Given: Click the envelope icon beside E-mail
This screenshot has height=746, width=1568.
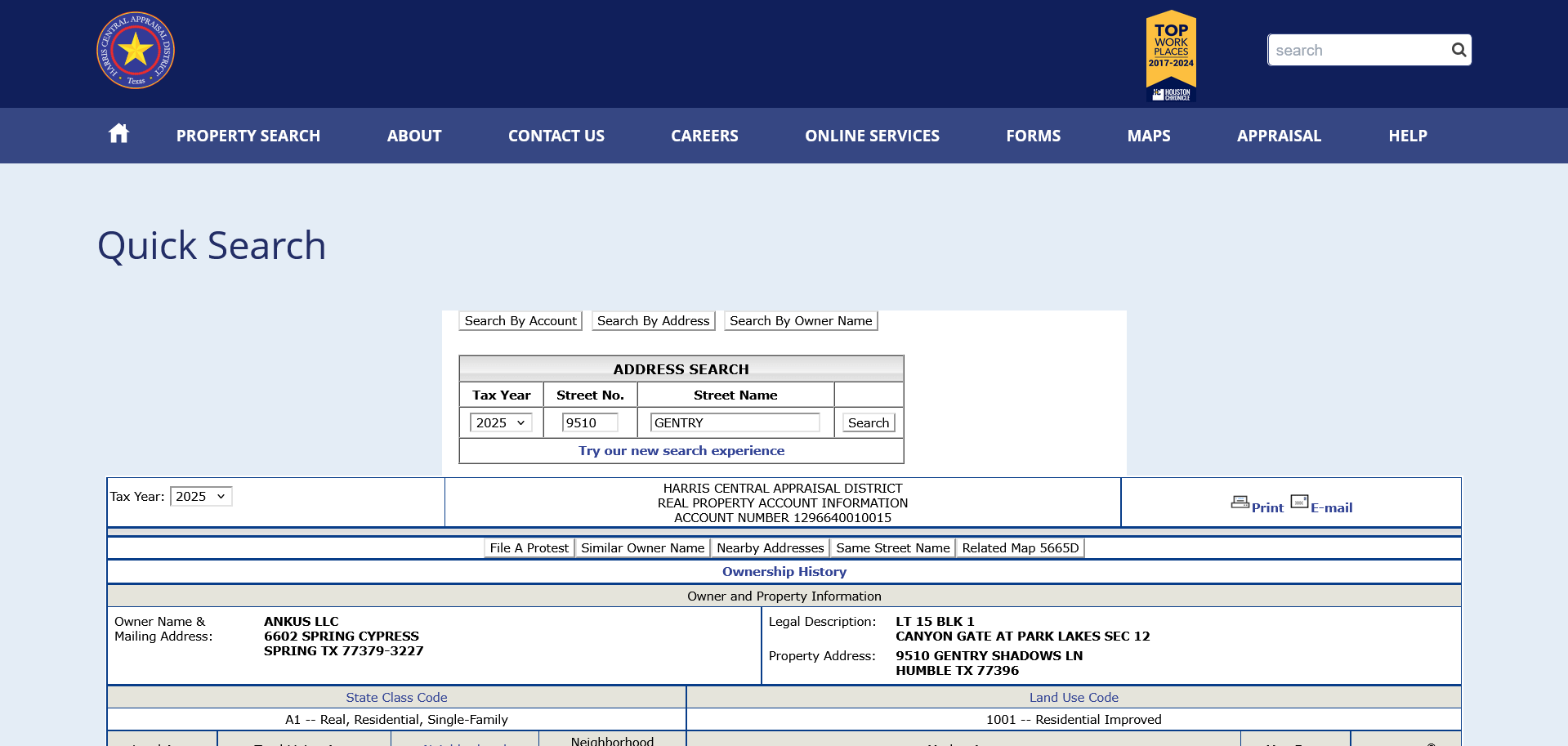Looking at the screenshot, I should point(1299,502).
